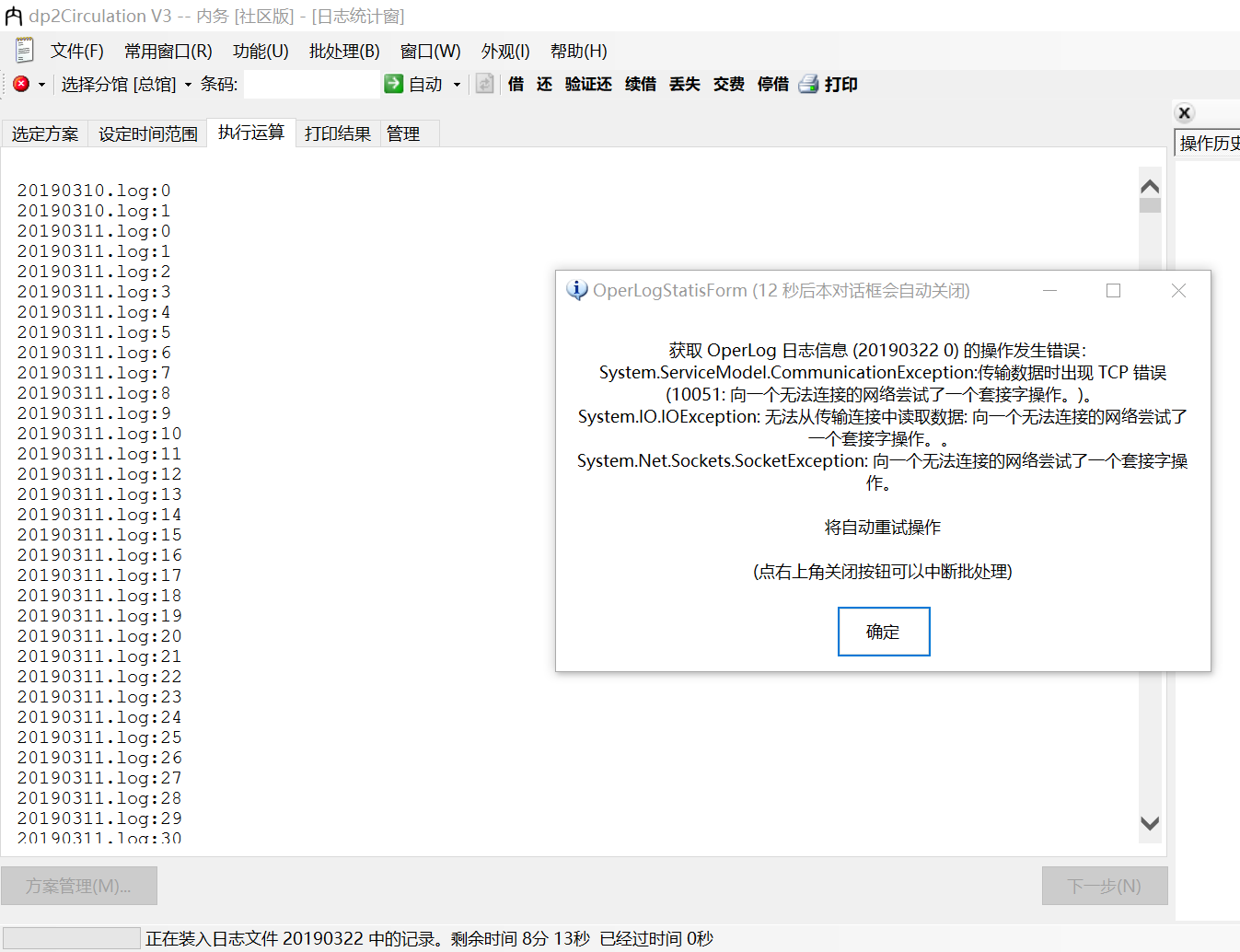Click the progress bar in the status bar

coord(71,940)
